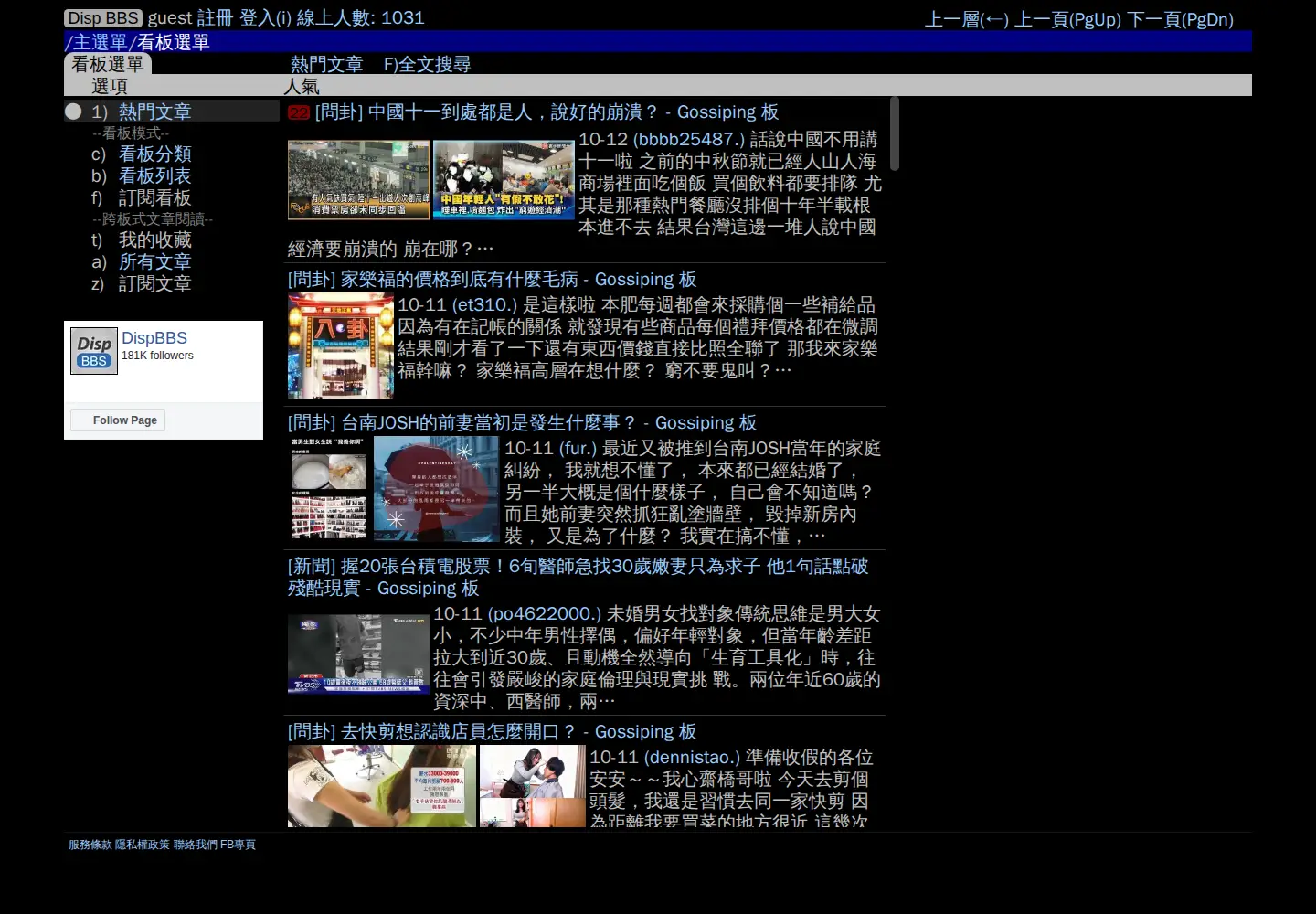
Task: Click the red umbrella thumbnail in JOSH post
Action: point(436,489)
